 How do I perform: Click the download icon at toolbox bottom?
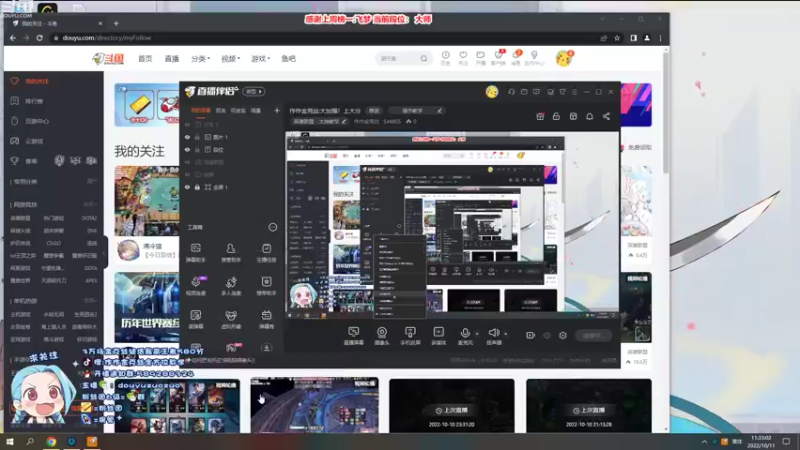[x=266, y=348]
